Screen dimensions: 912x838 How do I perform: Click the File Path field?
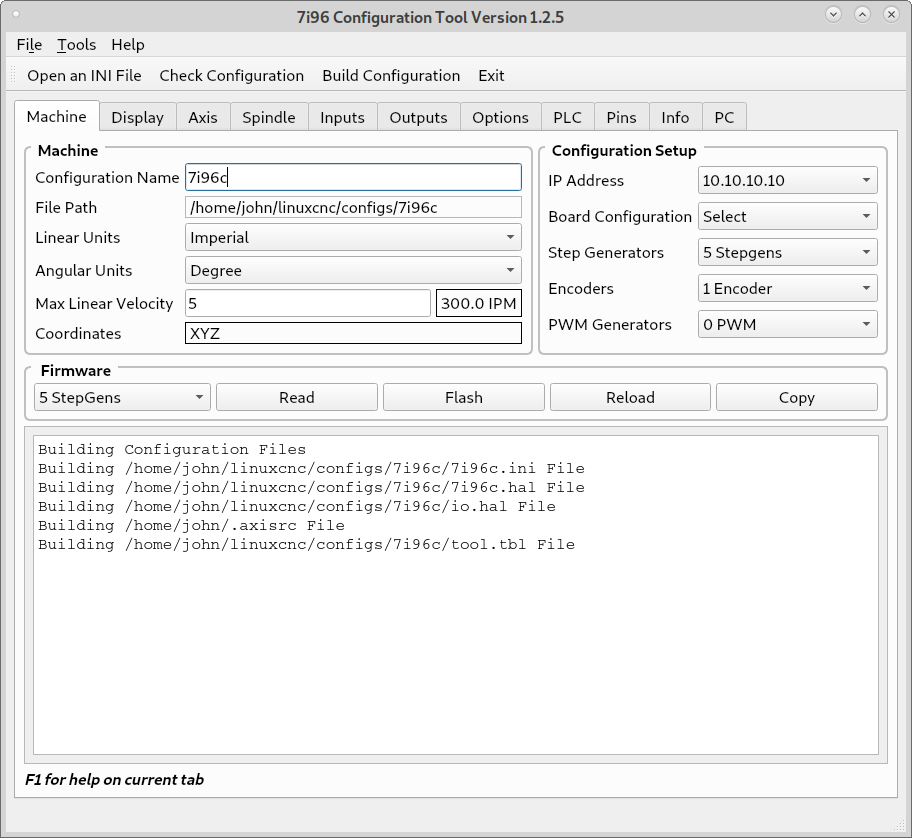coord(353,208)
